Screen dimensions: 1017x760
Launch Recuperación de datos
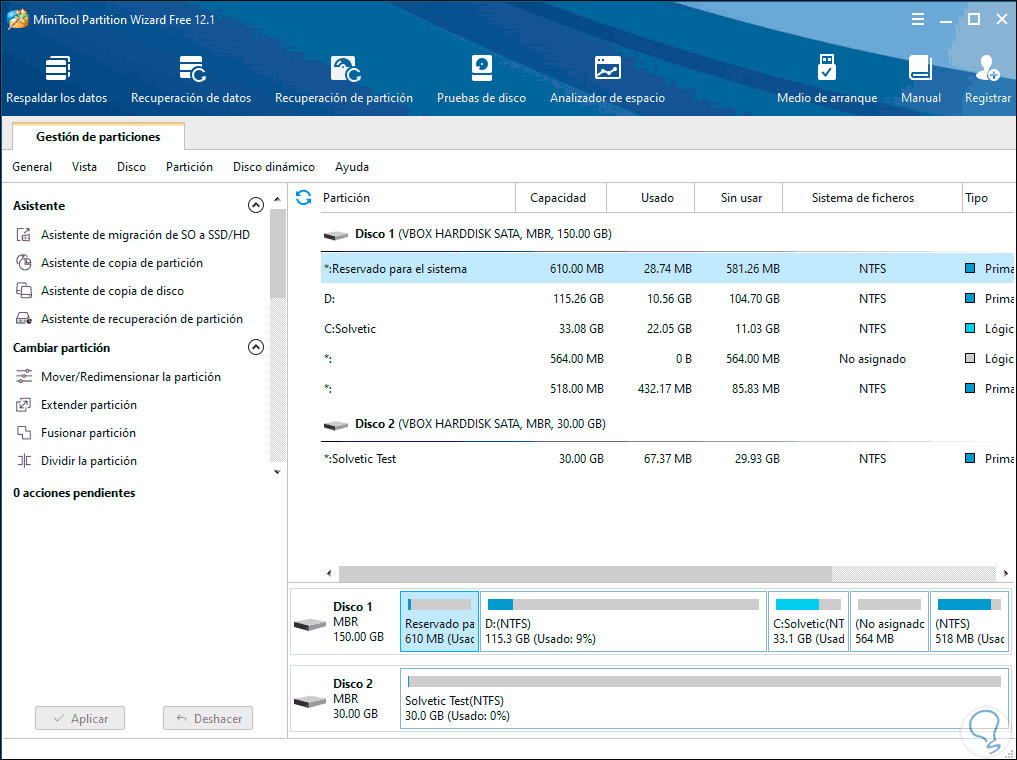[x=191, y=80]
